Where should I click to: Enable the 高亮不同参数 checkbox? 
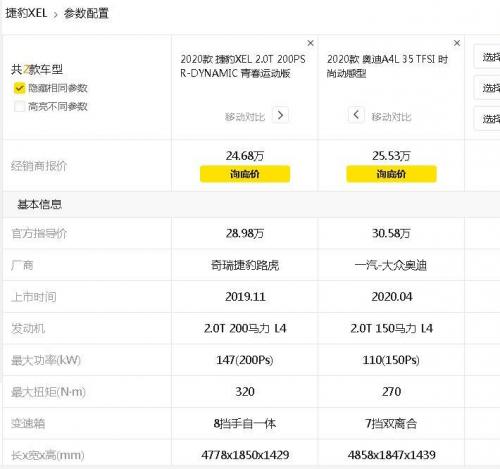[19, 107]
